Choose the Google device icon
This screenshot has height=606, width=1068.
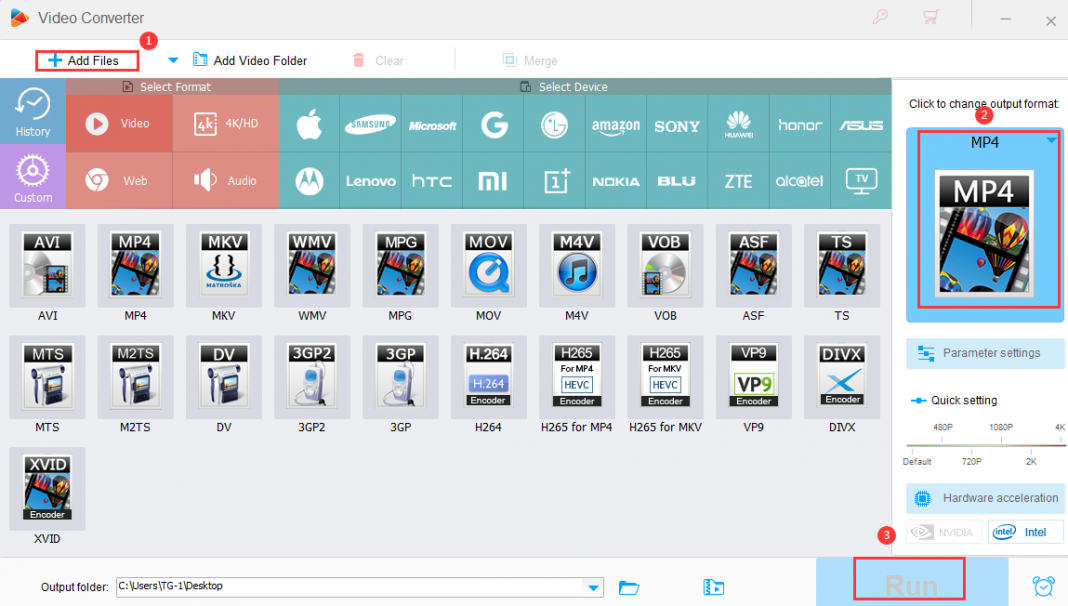coord(493,124)
